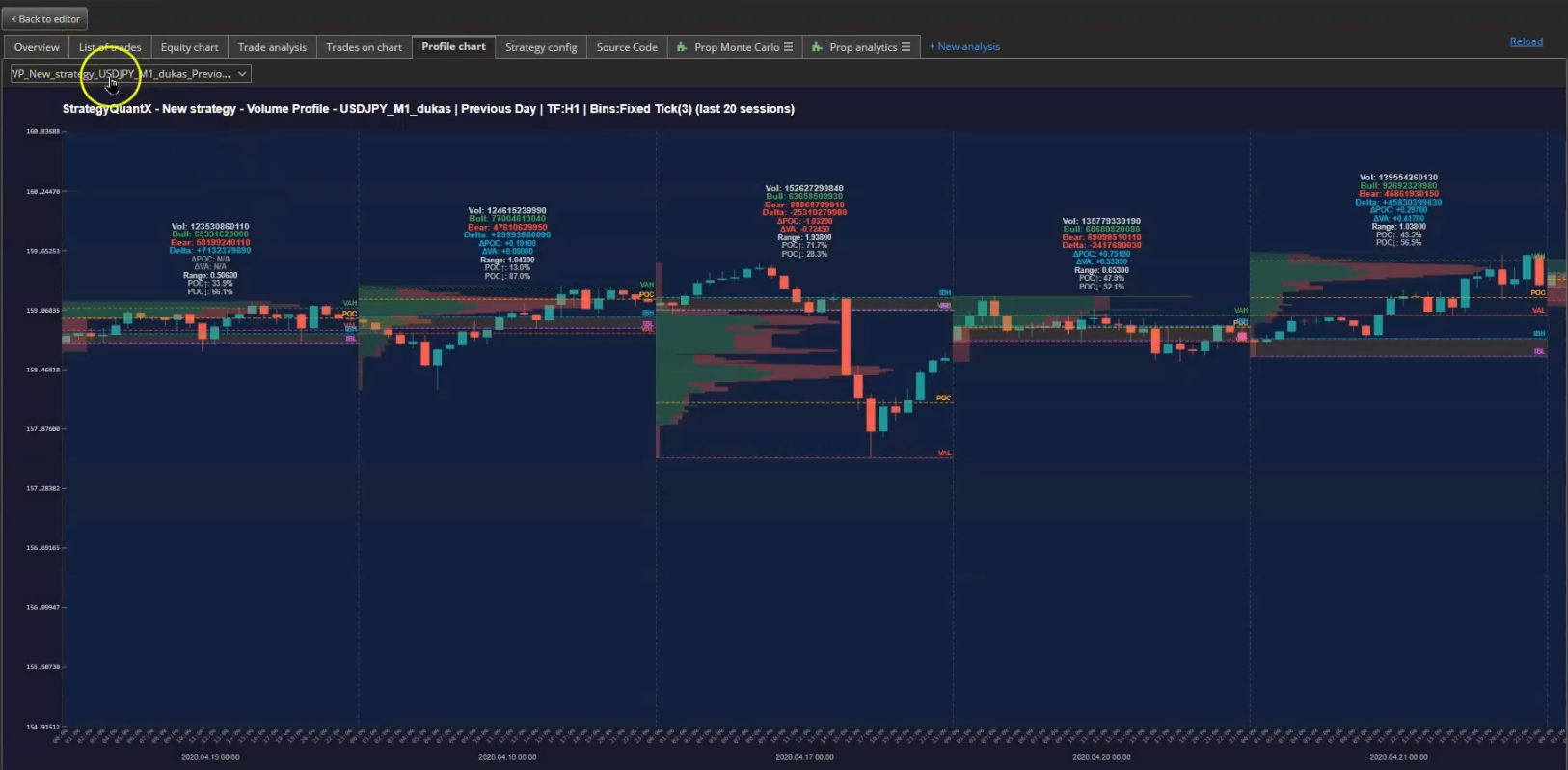The width and height of the screenshot is (1568, 770).
Task: Click the POC label on the 04.17 session
Action: tap(943, 398)
